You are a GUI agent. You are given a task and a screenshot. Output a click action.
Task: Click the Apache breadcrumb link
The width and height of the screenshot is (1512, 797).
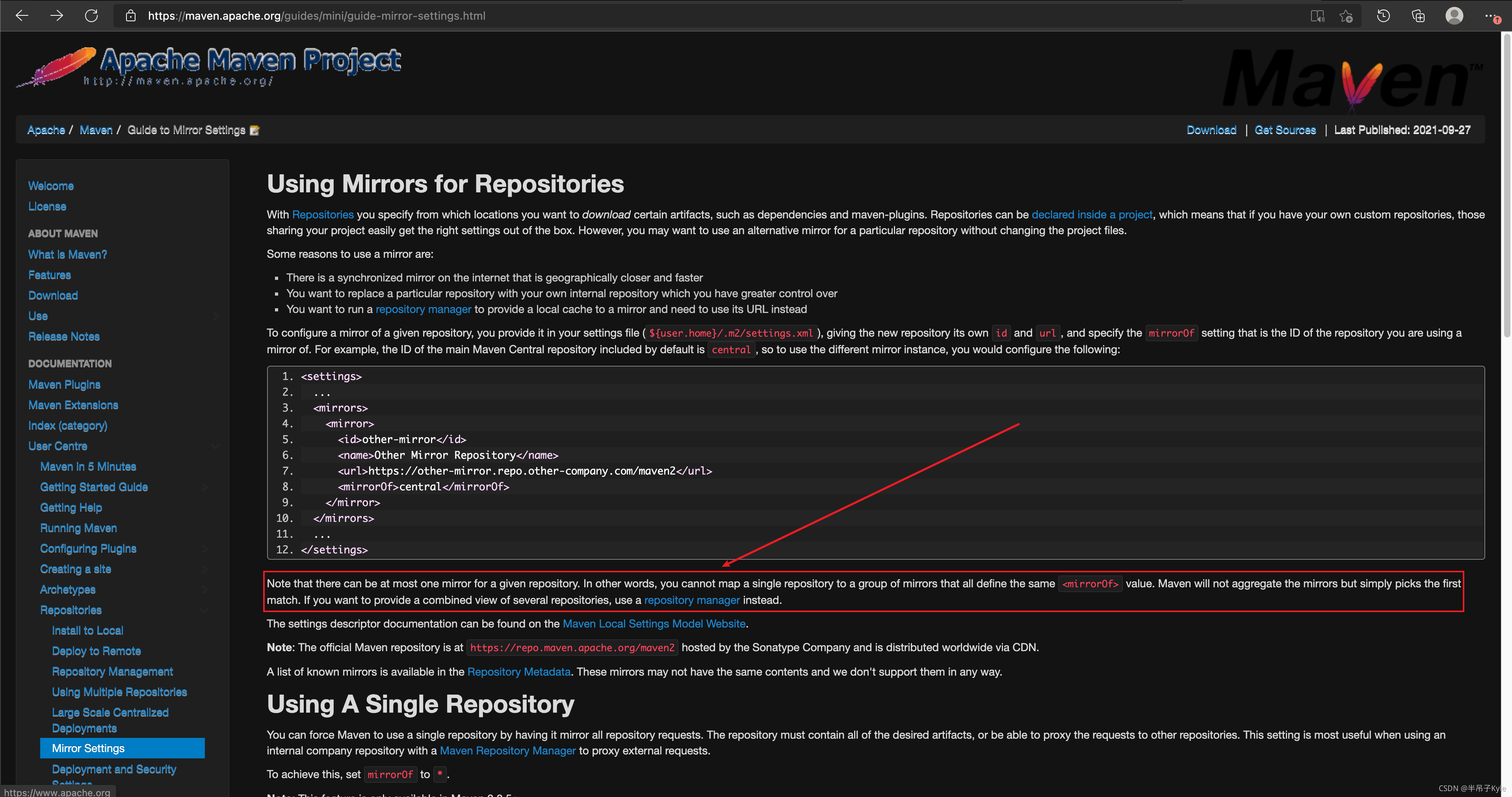[x=46, y=130]
